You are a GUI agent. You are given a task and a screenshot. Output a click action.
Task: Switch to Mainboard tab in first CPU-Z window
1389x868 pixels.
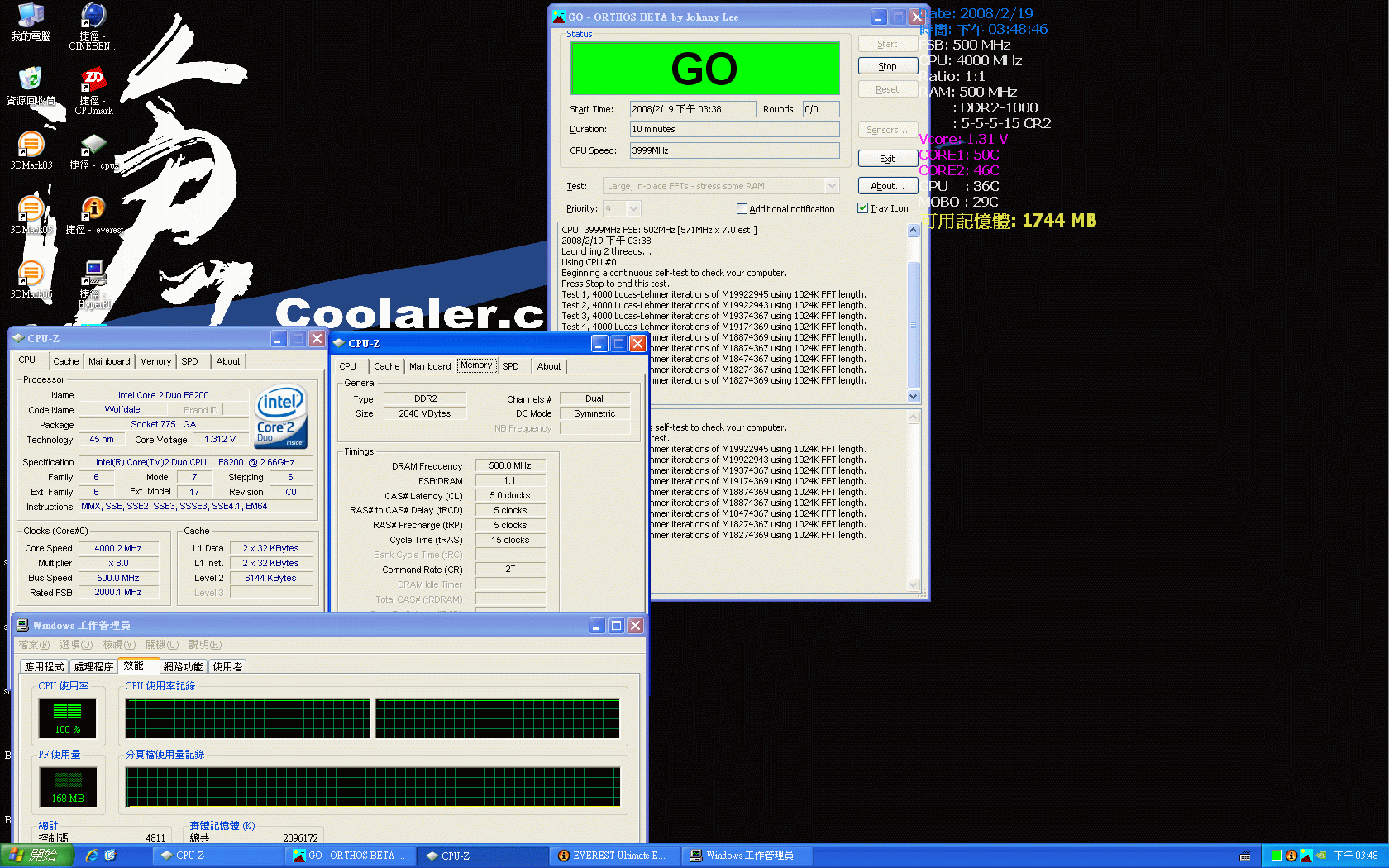tap(109, 361)
